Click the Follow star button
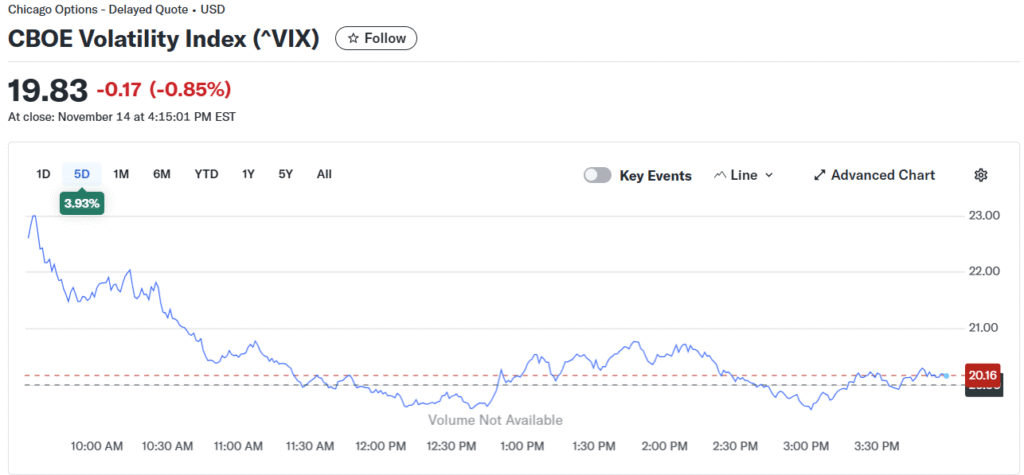This screenshot has height=475, width=1024. (x=376, y=38)
